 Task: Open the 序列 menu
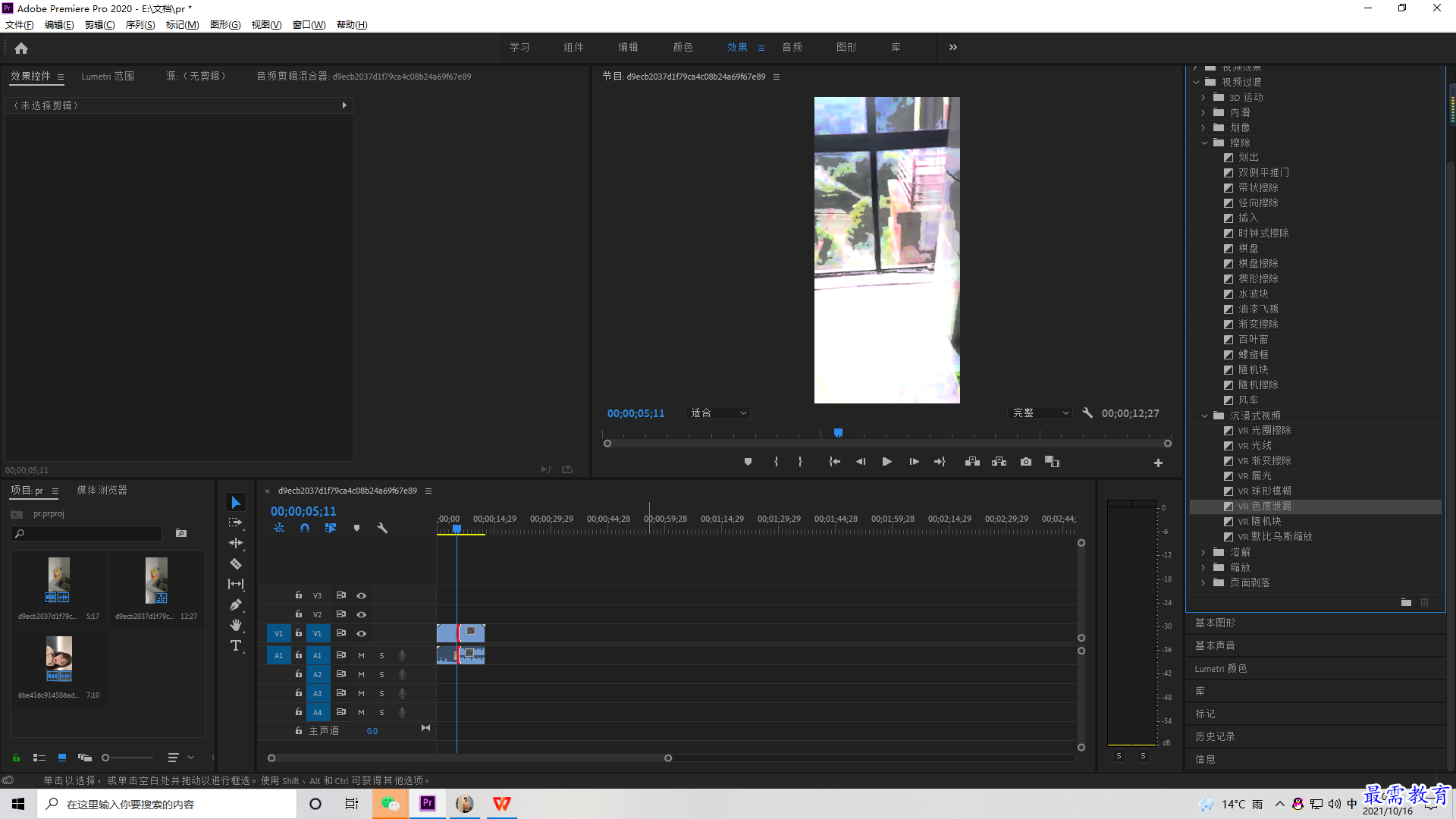pos(140,25)
